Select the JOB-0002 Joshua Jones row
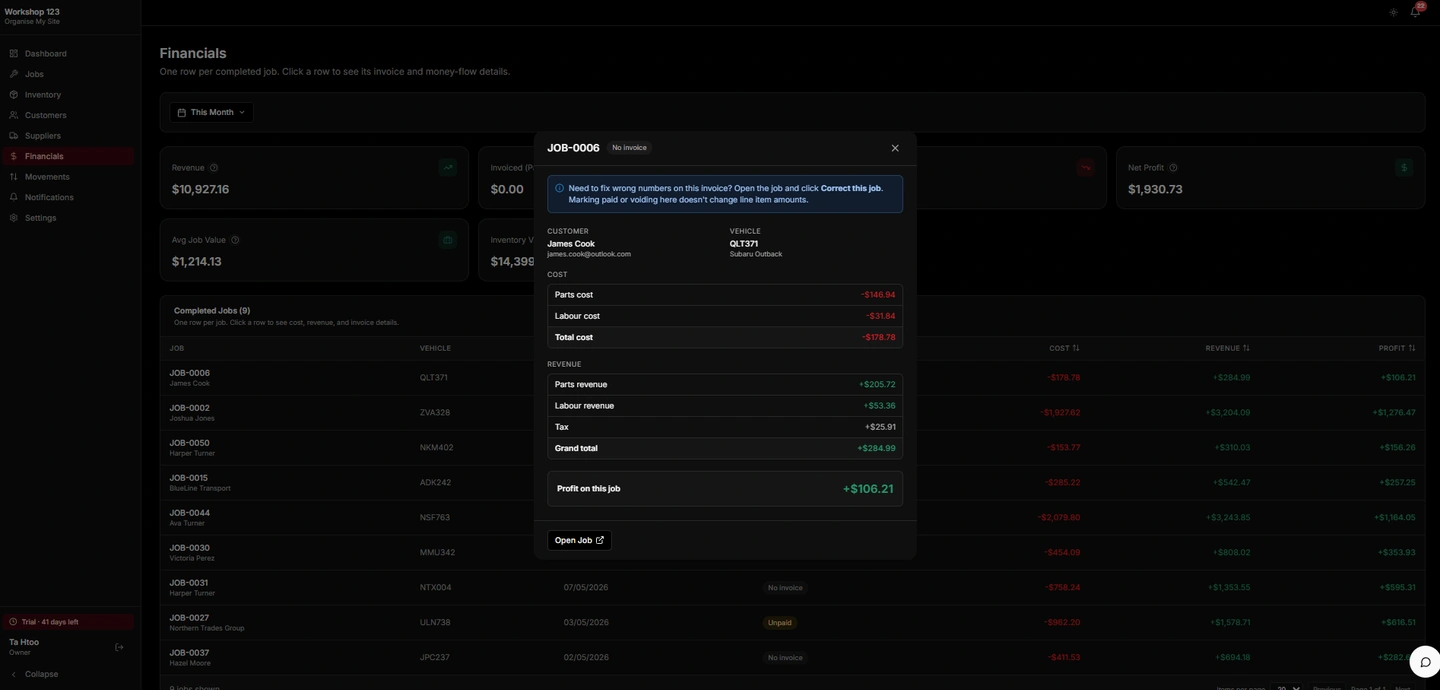This screenshot has height=690, width=1440. pyautogui.click(x=792, y=412)
